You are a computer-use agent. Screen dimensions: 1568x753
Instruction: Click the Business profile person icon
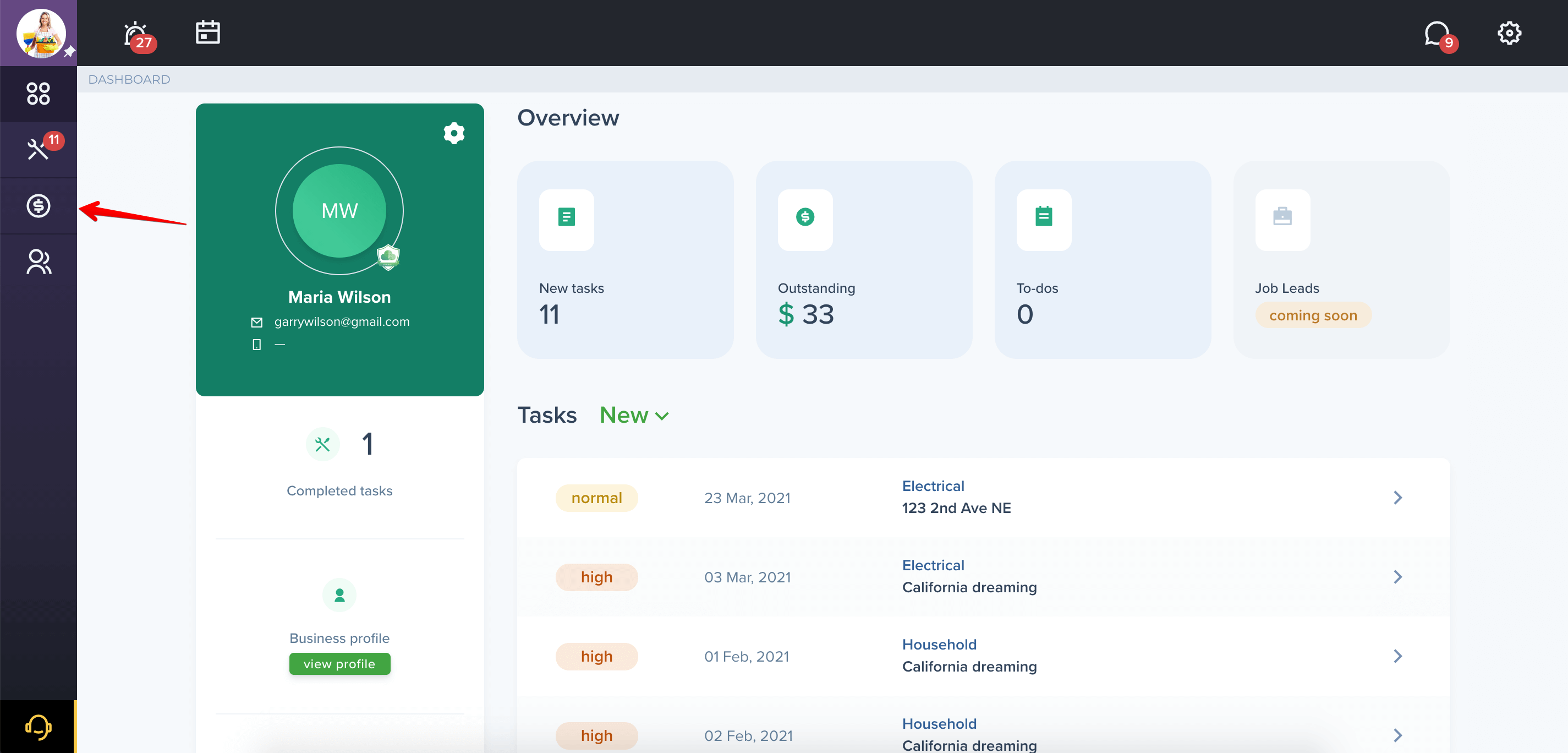coord(339,594)
